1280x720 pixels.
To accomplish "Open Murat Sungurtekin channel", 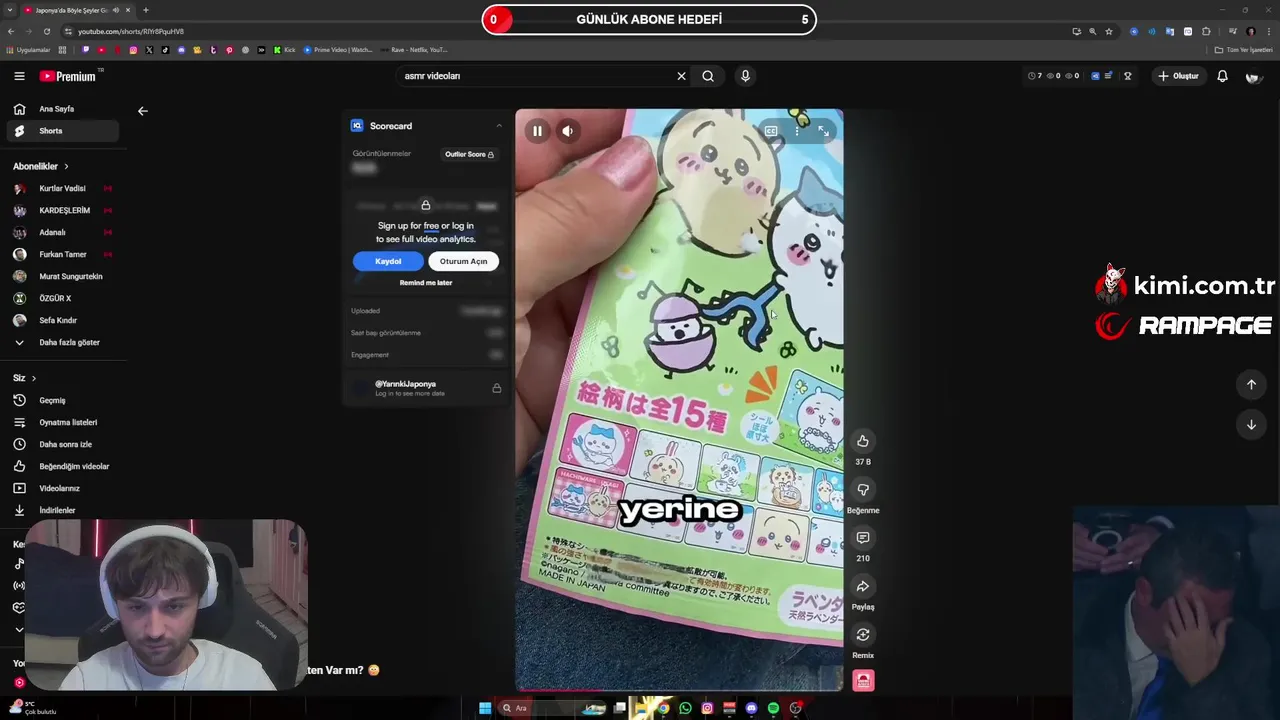I will (x=62, y=276).
